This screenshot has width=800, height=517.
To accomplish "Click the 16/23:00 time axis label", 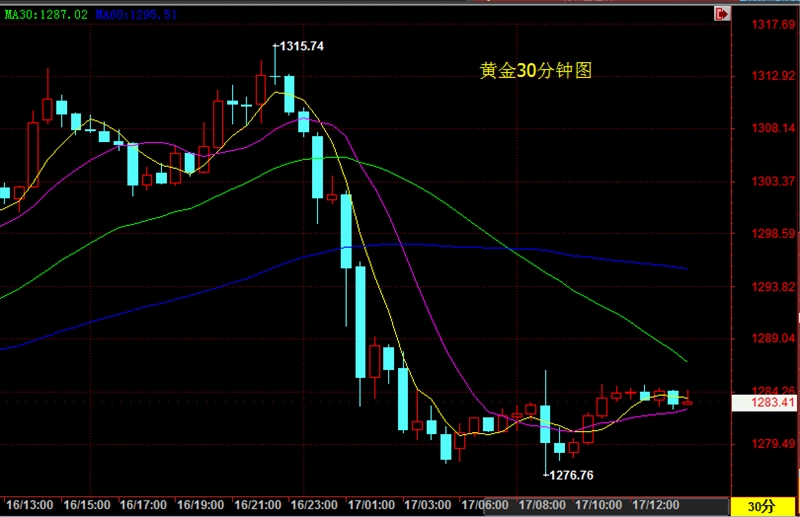I will pos(314,505).
